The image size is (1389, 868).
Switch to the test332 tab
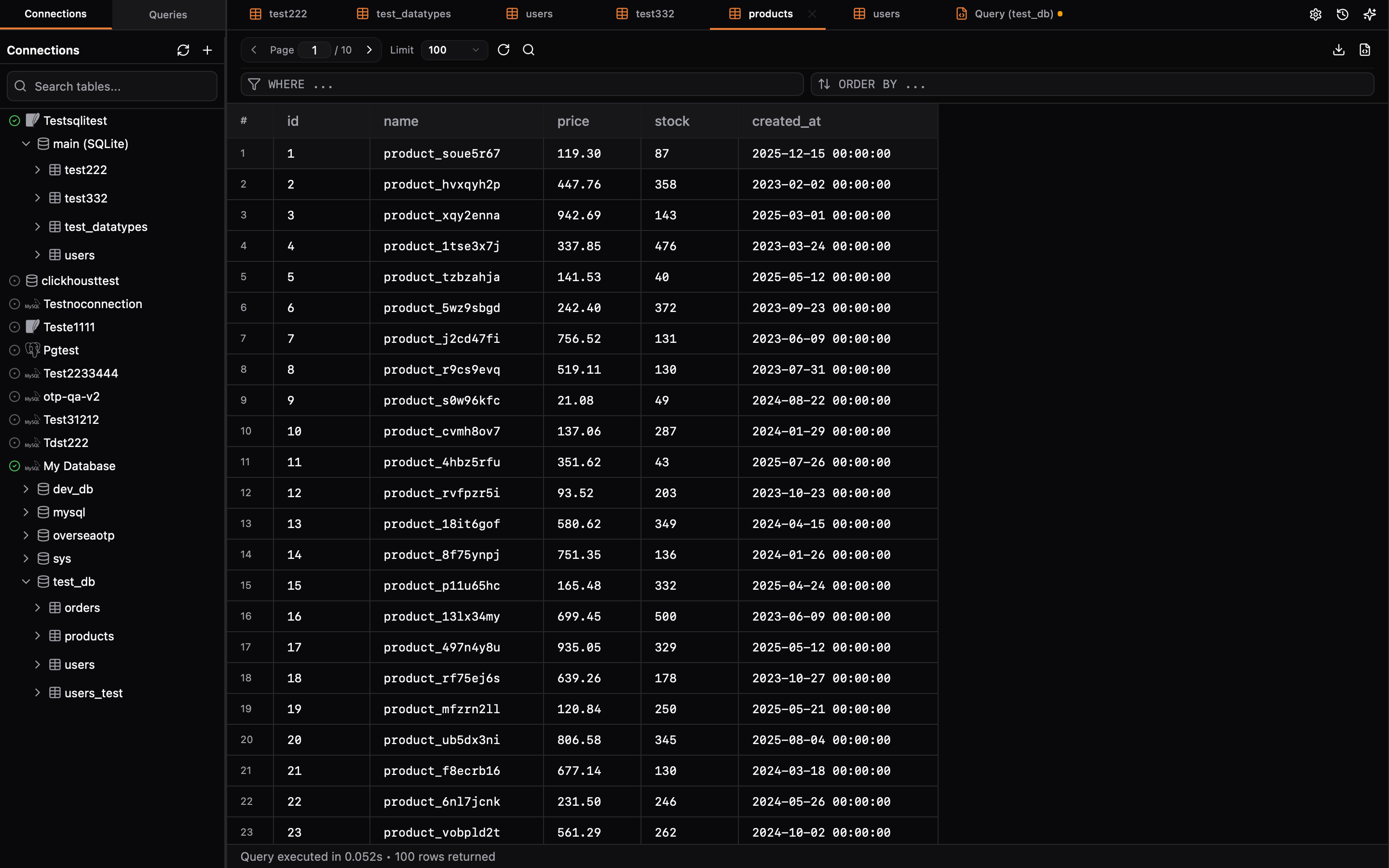[654, 13]
